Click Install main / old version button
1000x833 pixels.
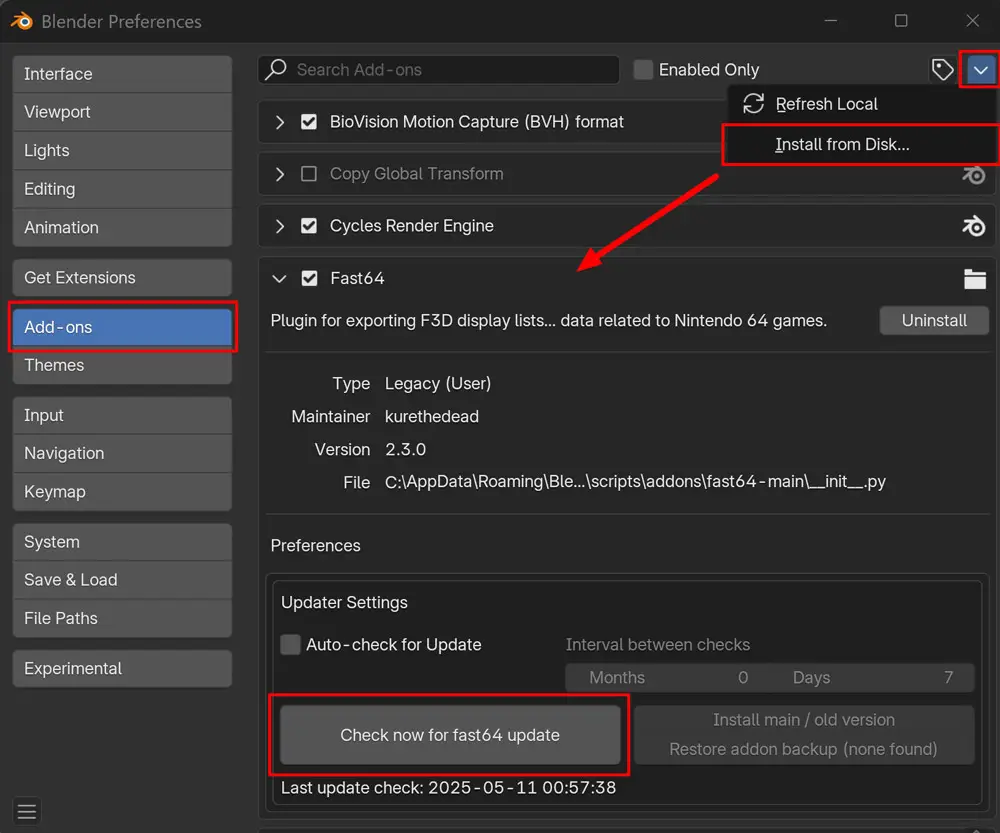pyautogui.click(x=804, y=720)
